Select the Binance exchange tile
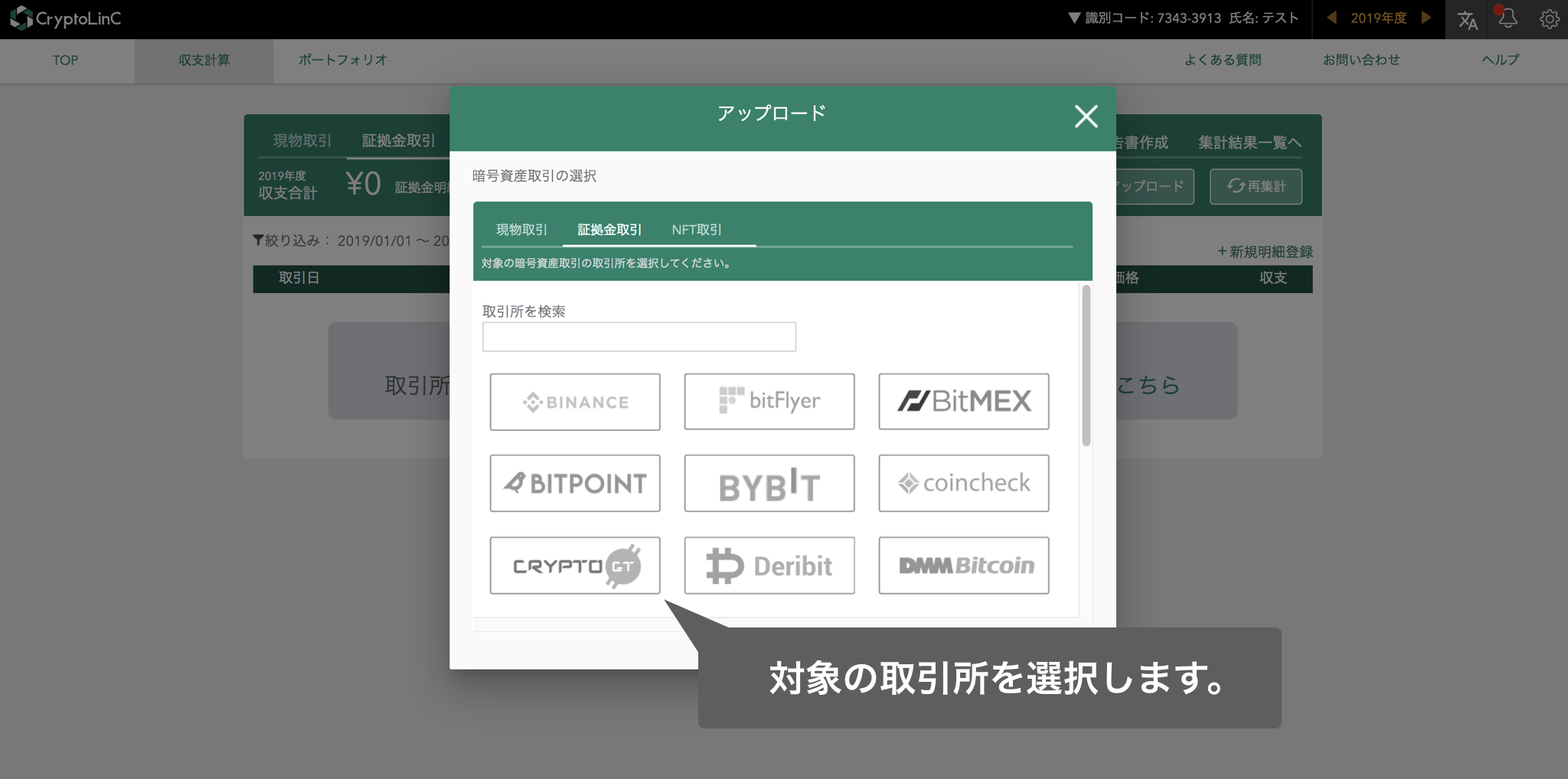The height and width of the screenshot is (779, 1568). (575, 402)
